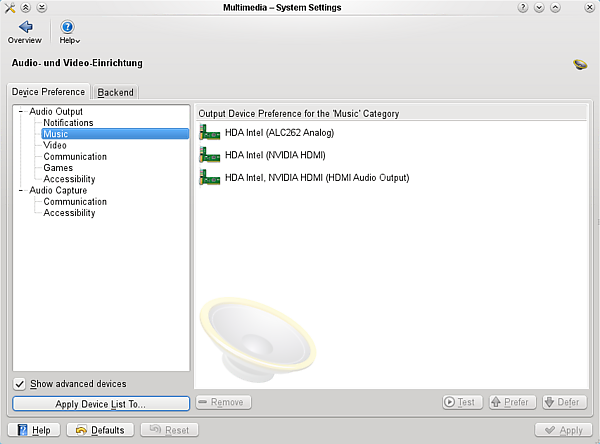Click the window menu icon in title bar
This screenshot has height=444, width=600.
9,8
